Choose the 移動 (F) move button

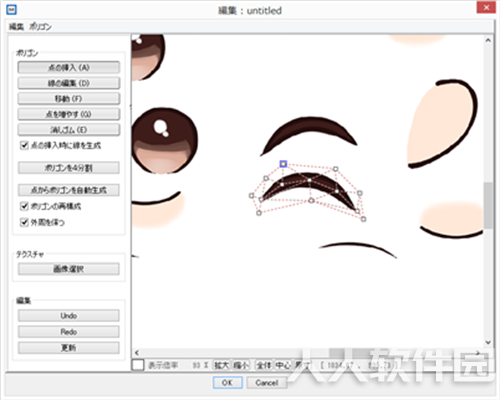point(69,99)
